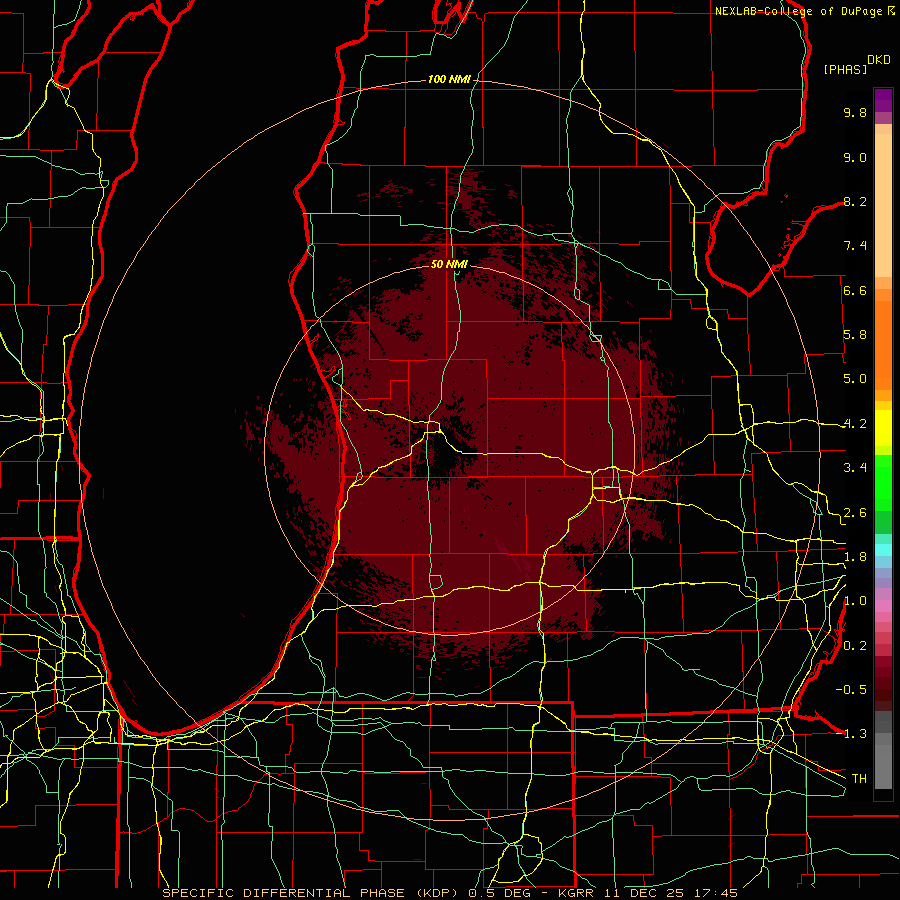Click the 100 NMI range ring label

pos(449,79)
